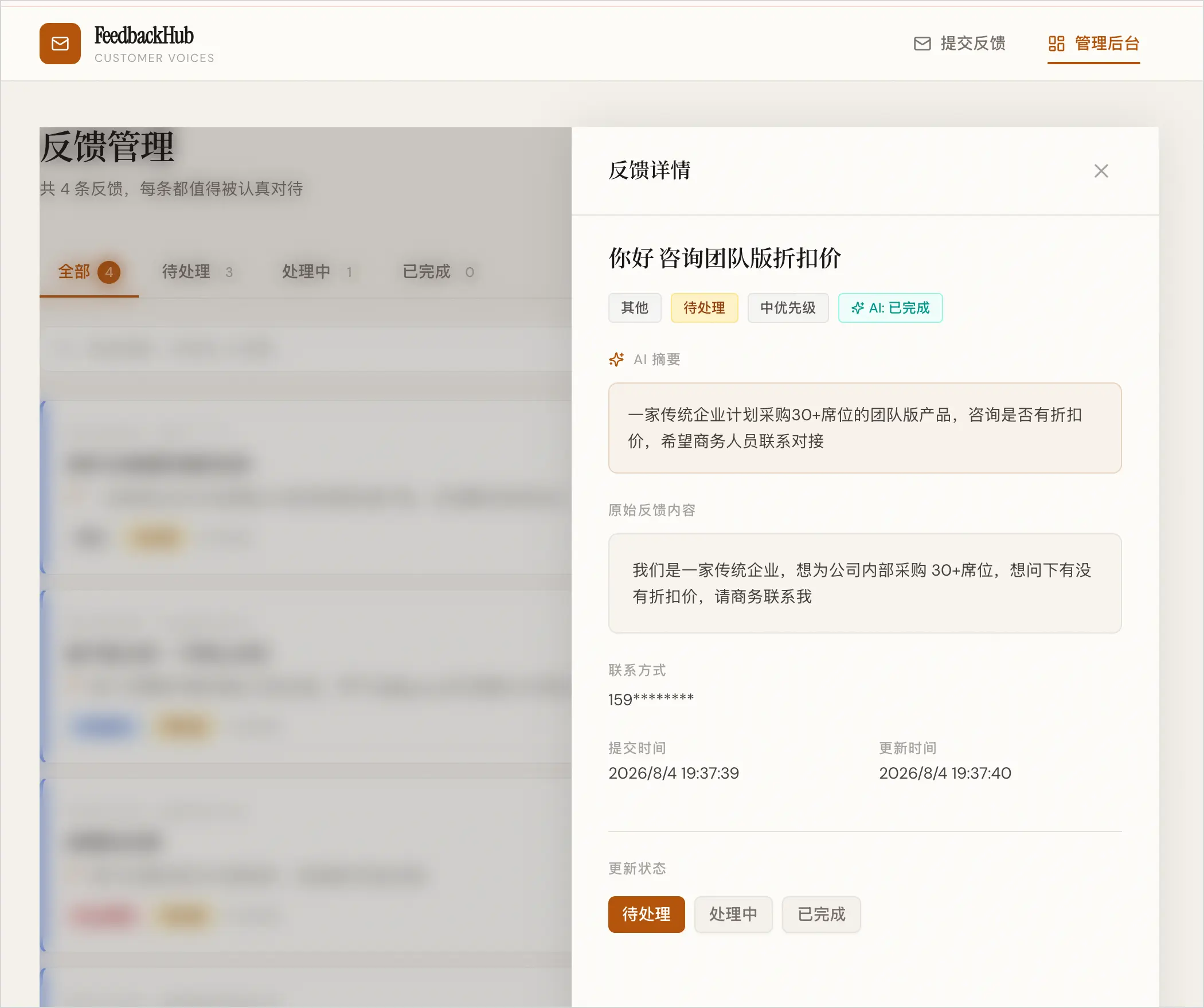Click the 原始反馈内容 label
This screenshot has height=1008, width=1204.
(652, 510)
